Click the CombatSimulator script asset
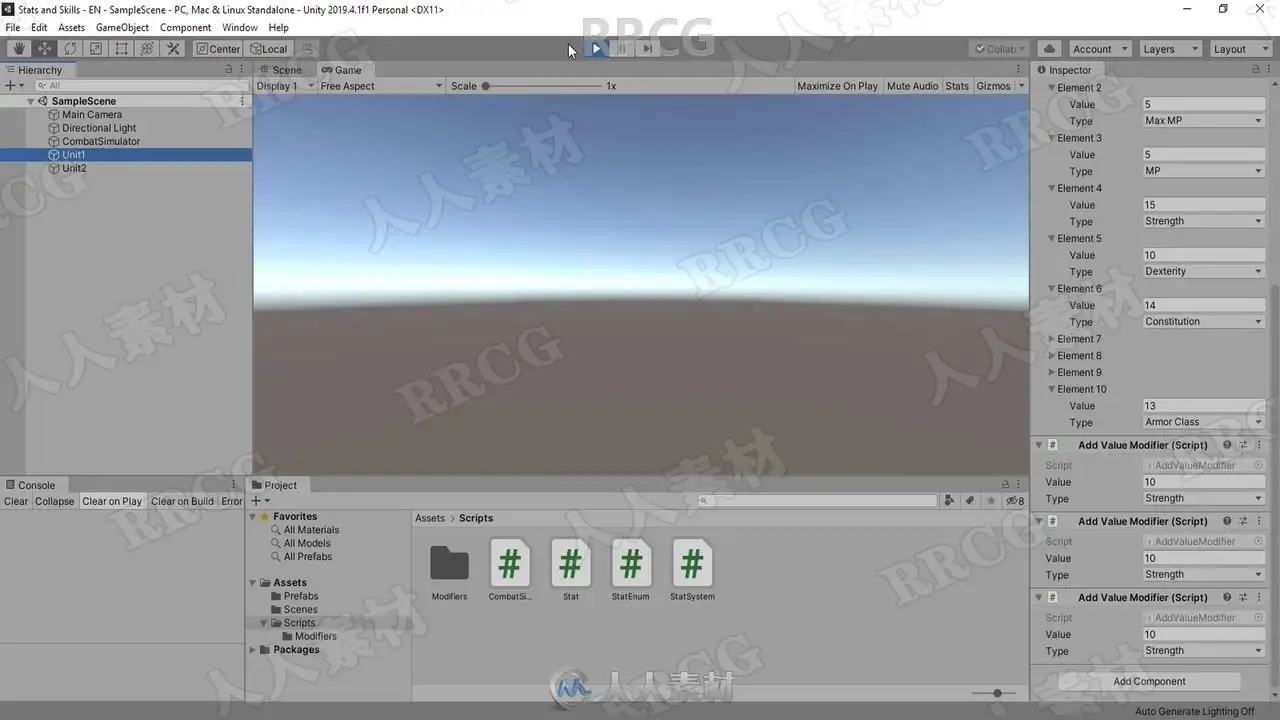The image size is (1280, 720). [510, 570]
